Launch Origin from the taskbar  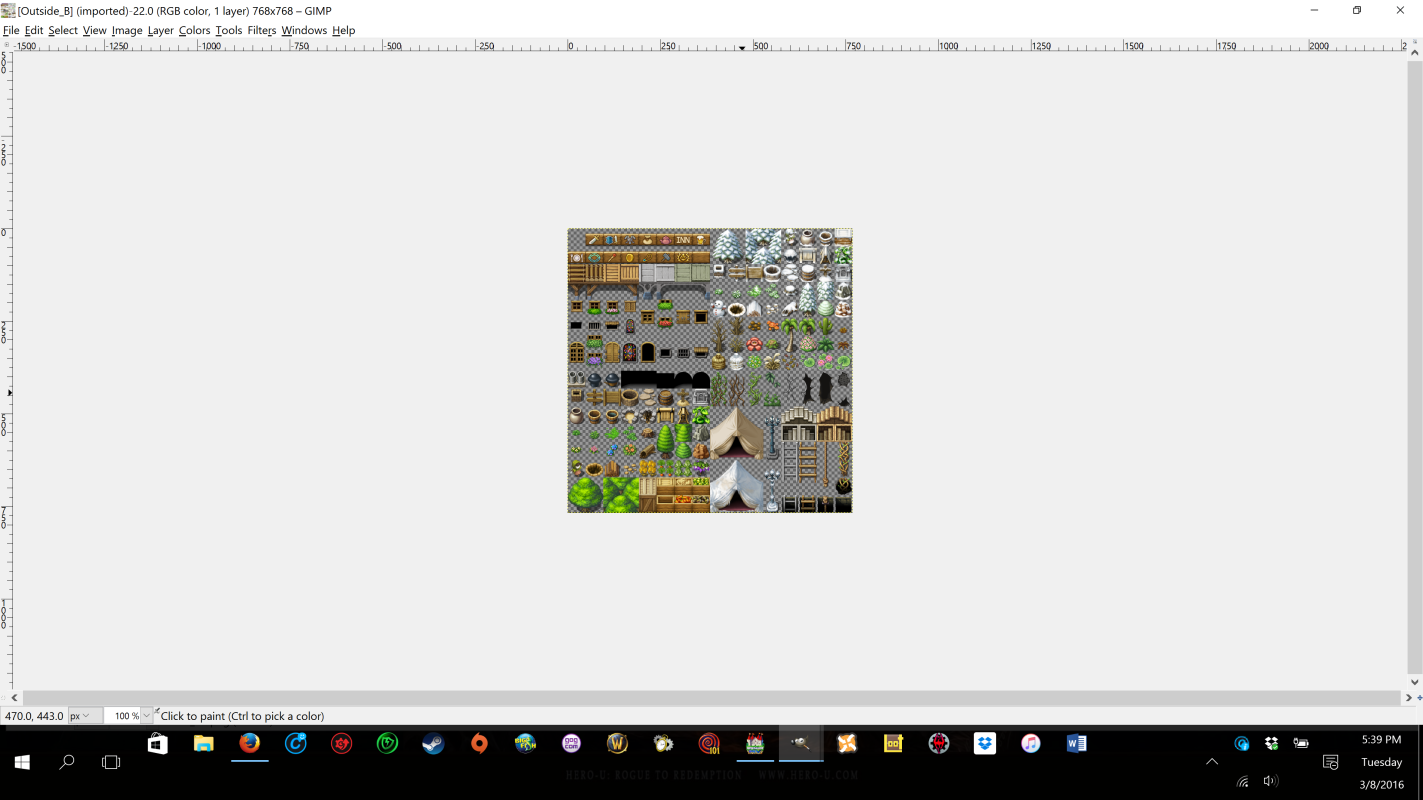[x=479, y=744]
